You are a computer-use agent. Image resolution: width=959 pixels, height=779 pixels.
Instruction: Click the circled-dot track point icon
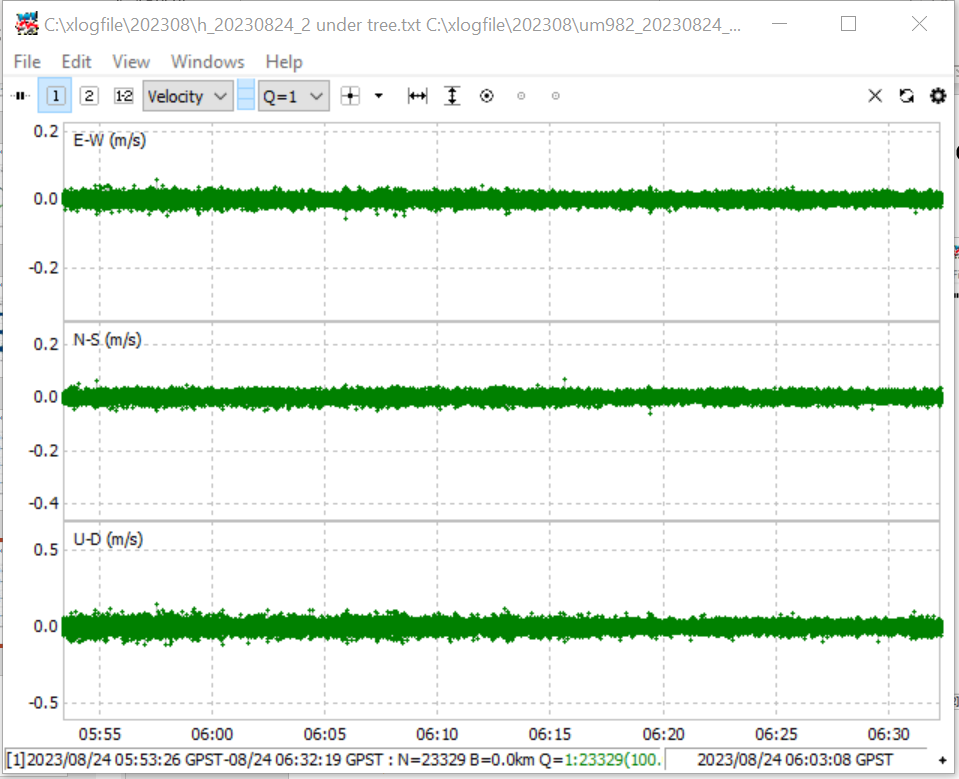[487, 96]
